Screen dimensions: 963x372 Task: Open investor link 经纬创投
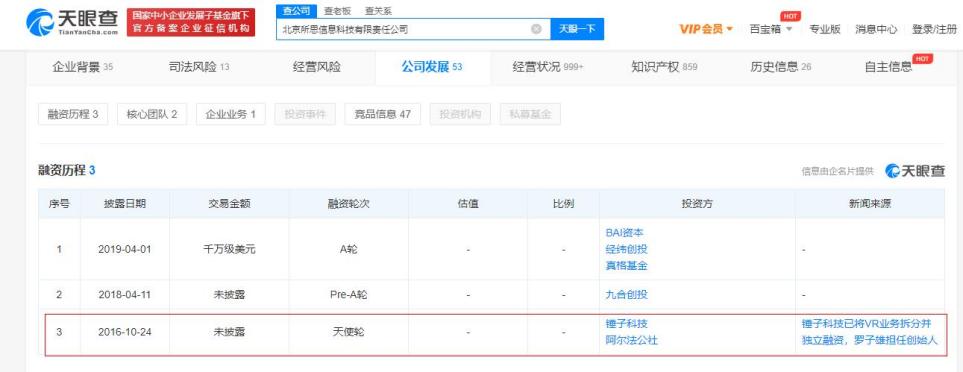[x=626, y=249]
